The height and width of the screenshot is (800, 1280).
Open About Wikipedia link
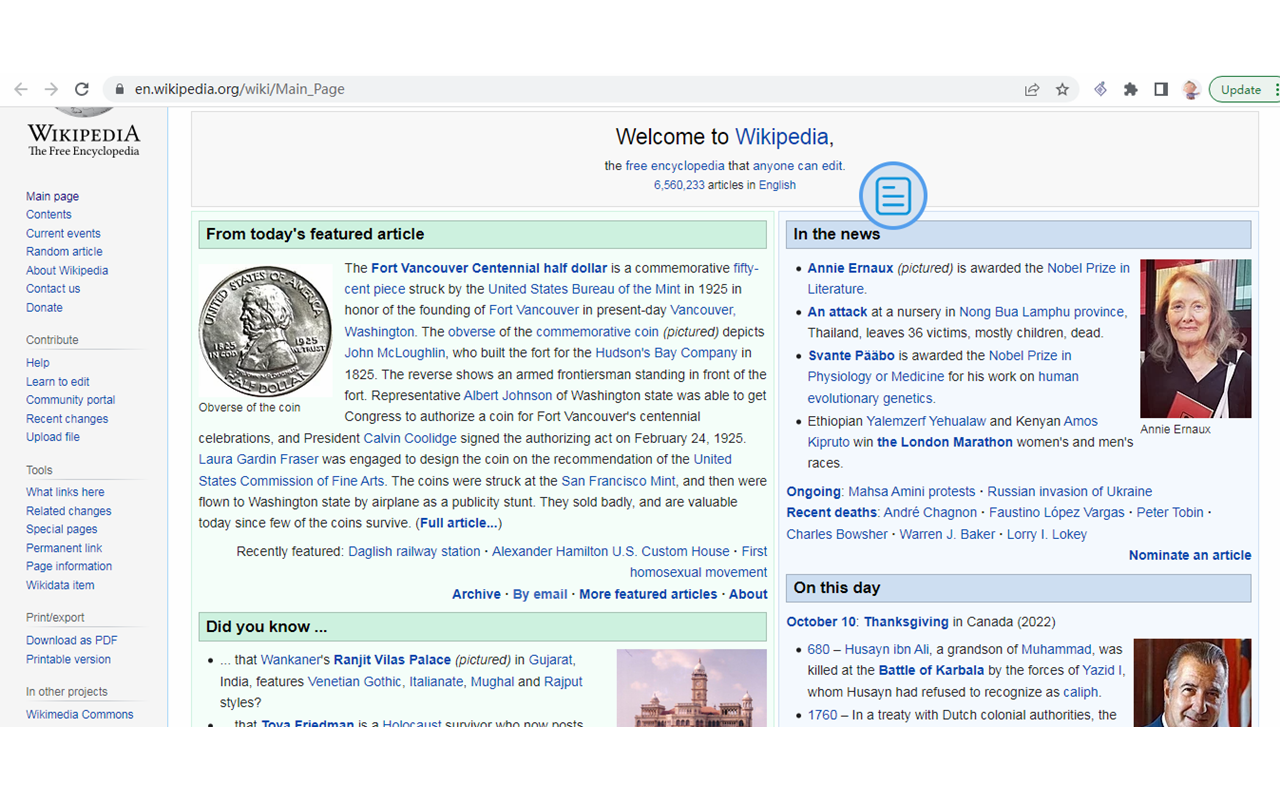(x=67, y=270)
